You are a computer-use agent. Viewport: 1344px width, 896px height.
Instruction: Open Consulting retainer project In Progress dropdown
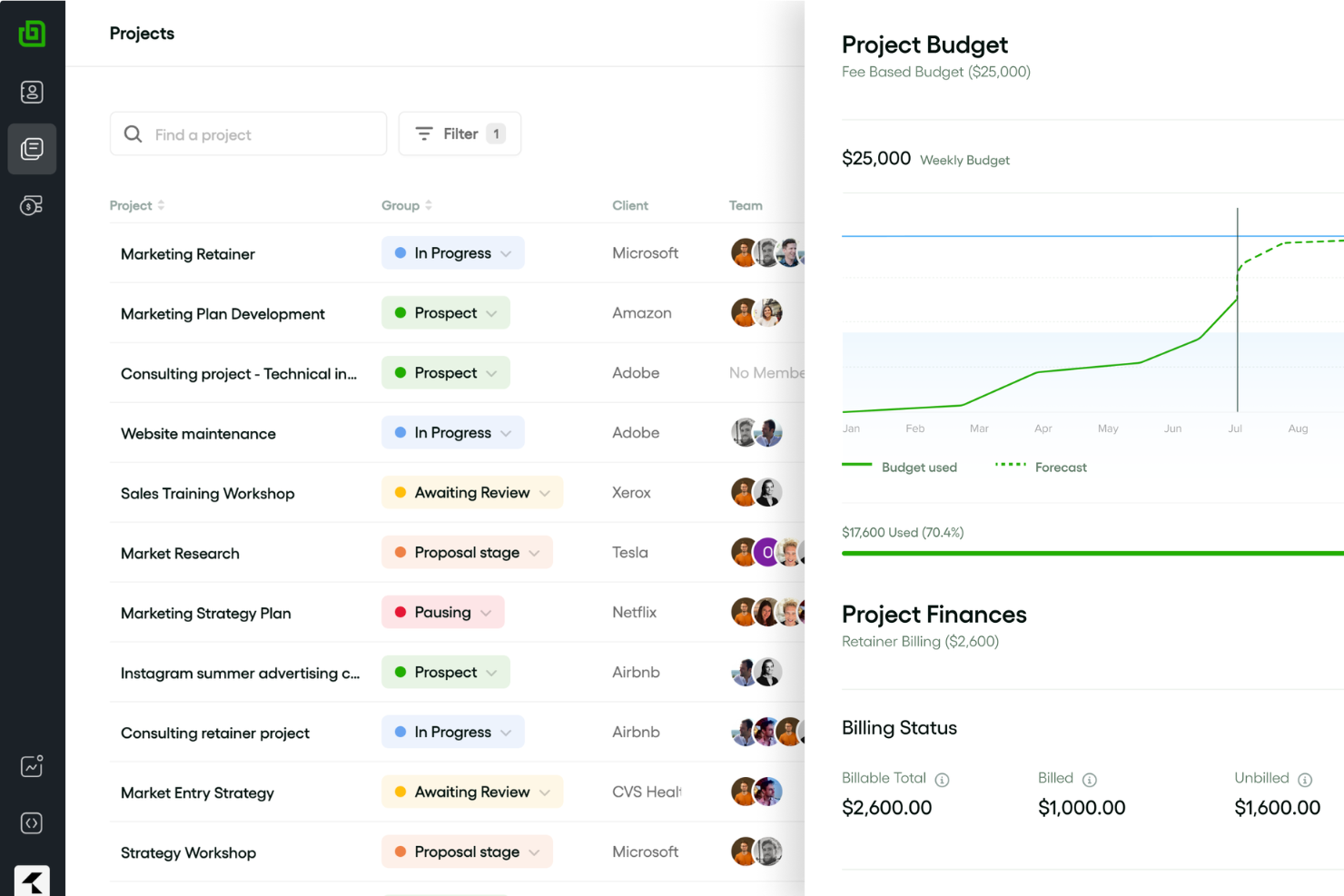pos(452,733)
